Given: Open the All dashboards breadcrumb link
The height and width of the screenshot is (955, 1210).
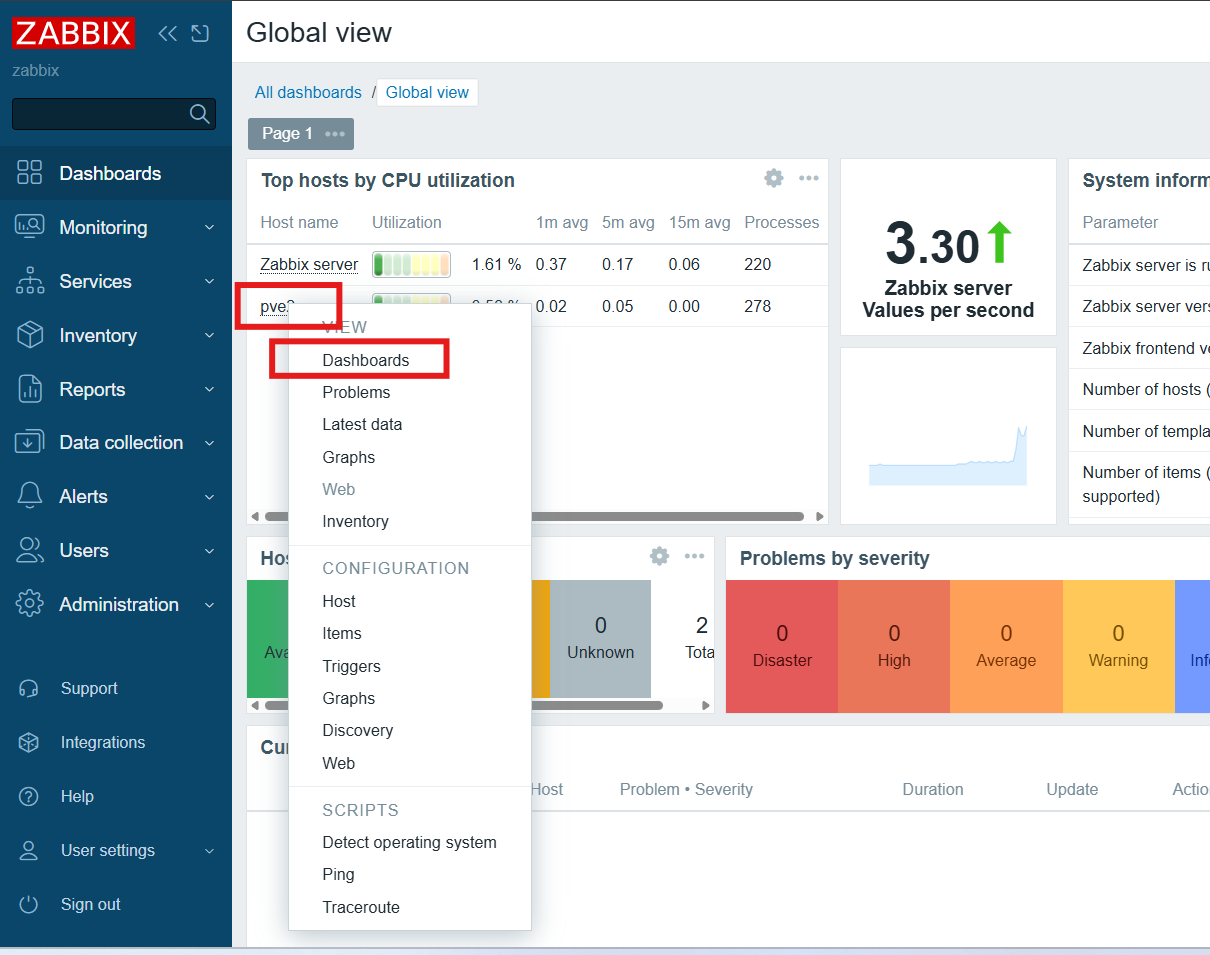Looking at the screenshot, I should 308,92.
